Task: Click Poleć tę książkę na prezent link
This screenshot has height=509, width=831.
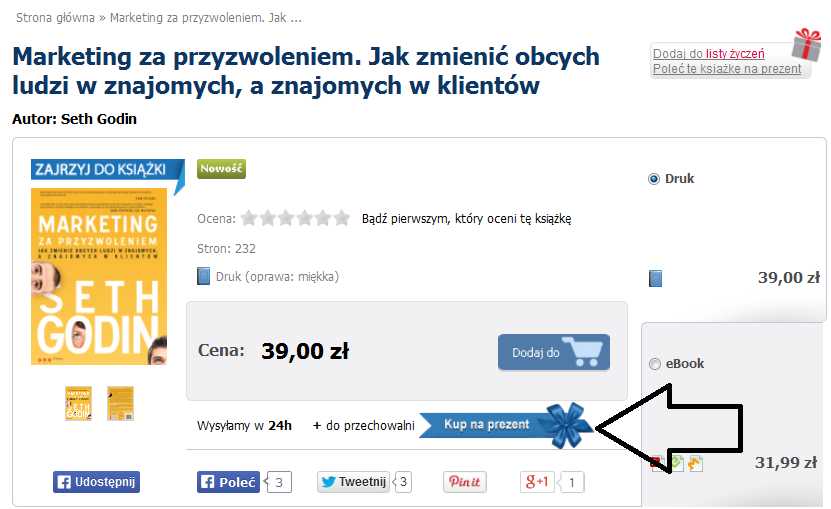Action: point(727,68)
